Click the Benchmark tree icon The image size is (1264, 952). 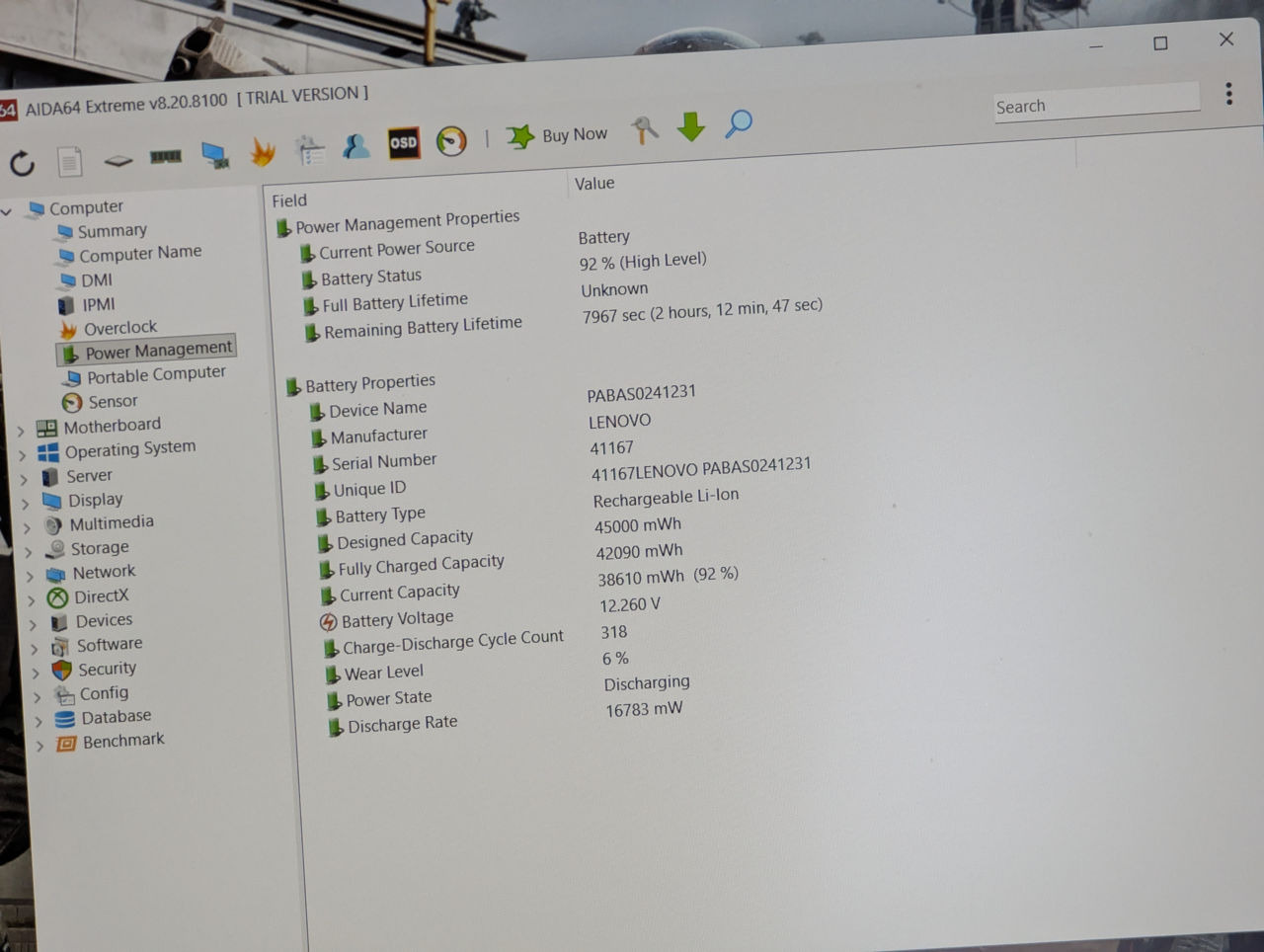coord(66,743)
